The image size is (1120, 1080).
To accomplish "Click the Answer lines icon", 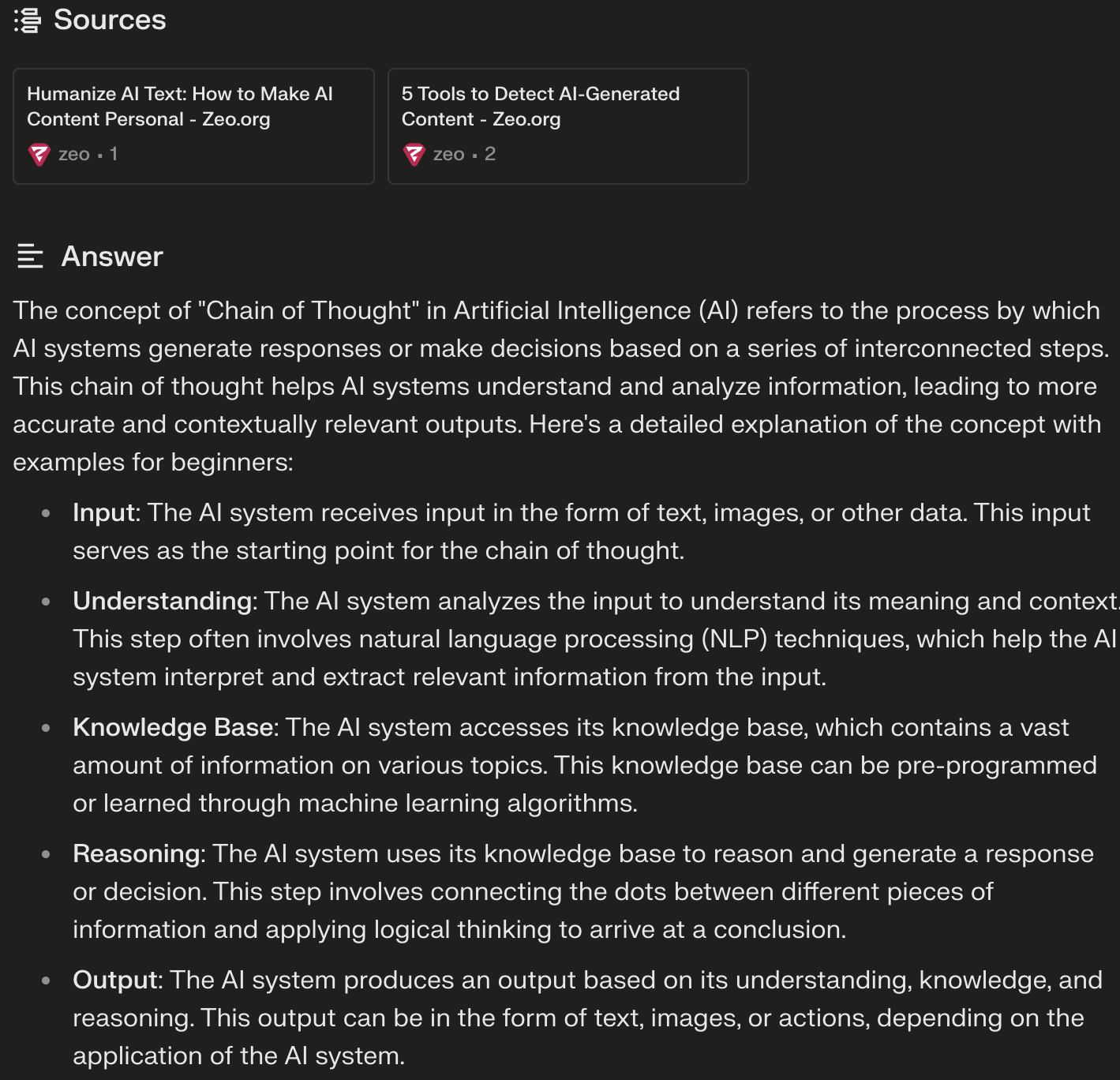I will 30,257.
